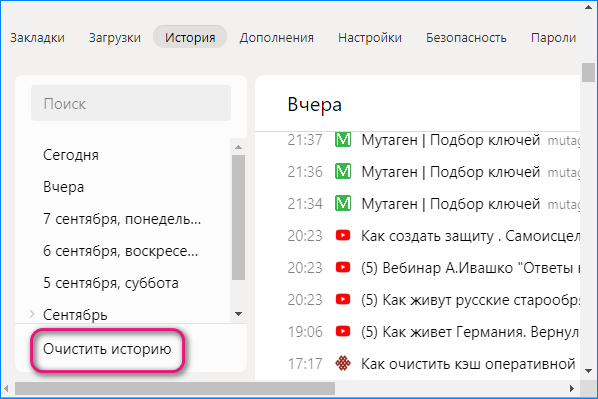
Task: Click YouTube icon at 19:06 entry
Action: [x=343, y=331]
